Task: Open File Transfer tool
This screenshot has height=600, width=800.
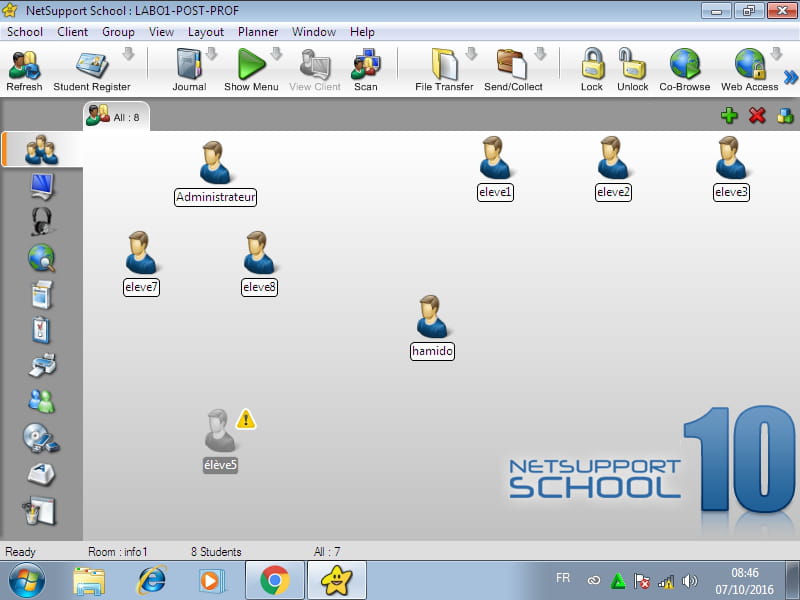Action: (444, 70)
